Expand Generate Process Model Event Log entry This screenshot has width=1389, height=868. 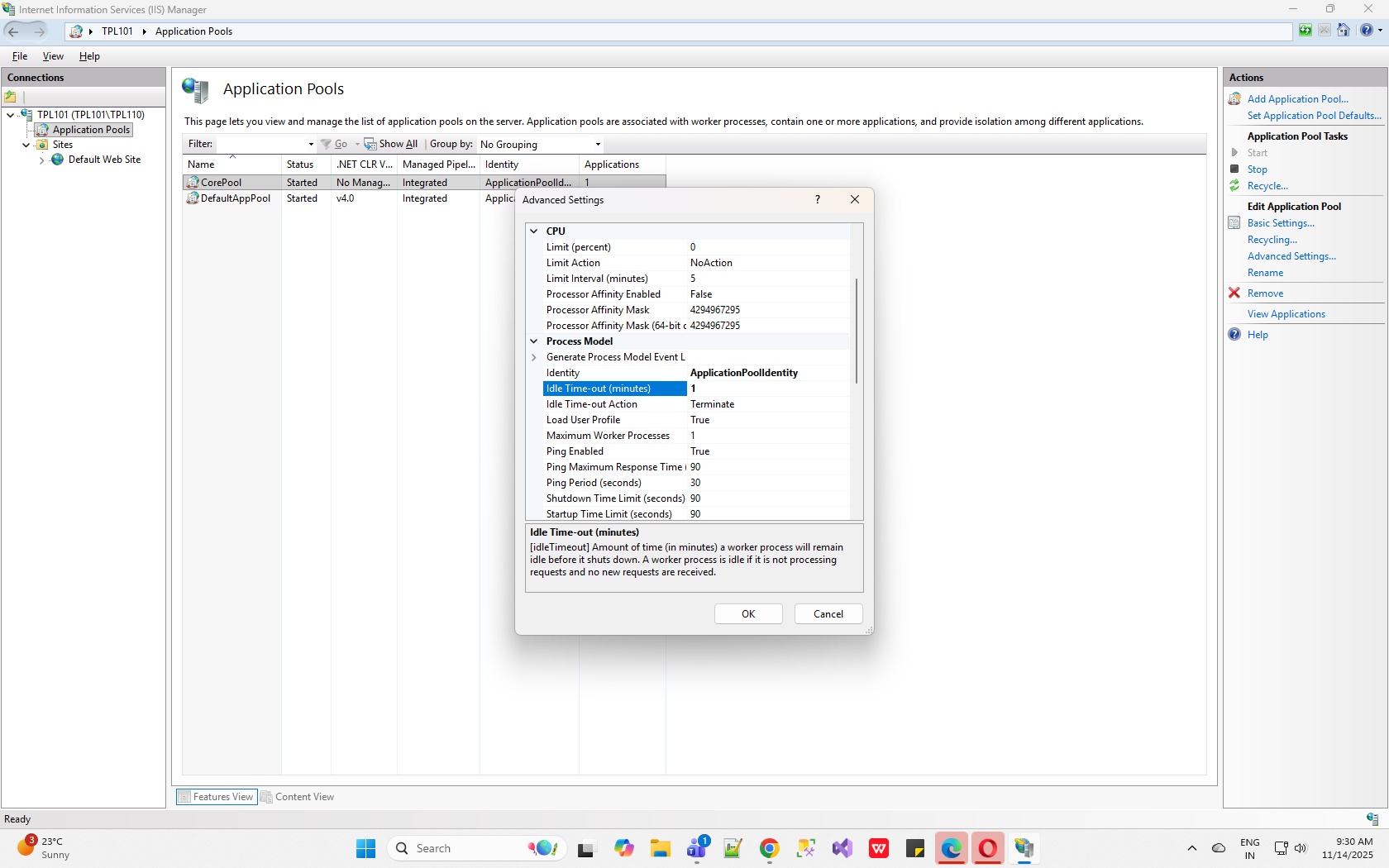click(x=534, y=357)
